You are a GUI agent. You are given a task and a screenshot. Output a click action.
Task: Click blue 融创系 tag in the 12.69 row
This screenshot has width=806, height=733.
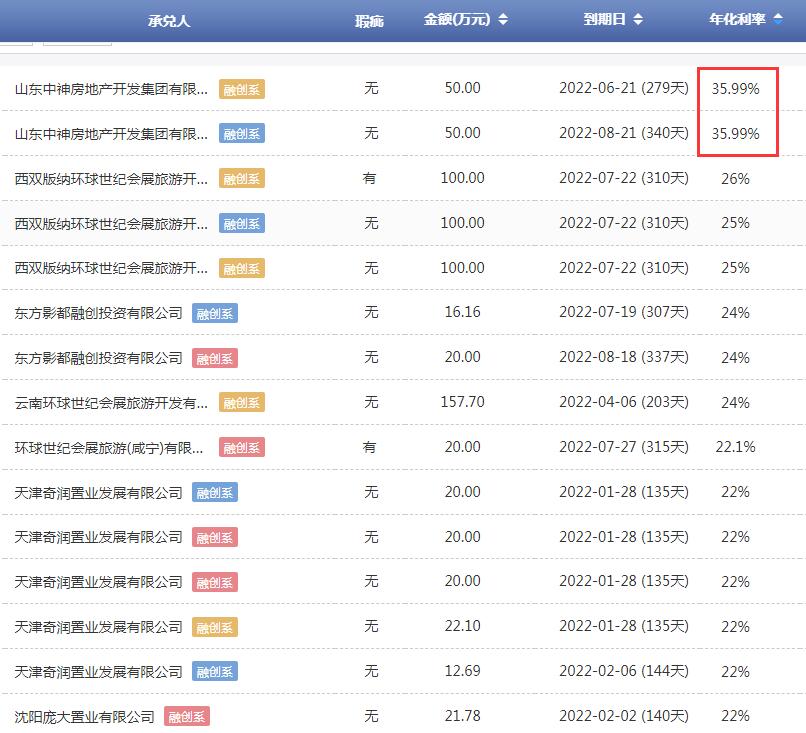(215, 672)
